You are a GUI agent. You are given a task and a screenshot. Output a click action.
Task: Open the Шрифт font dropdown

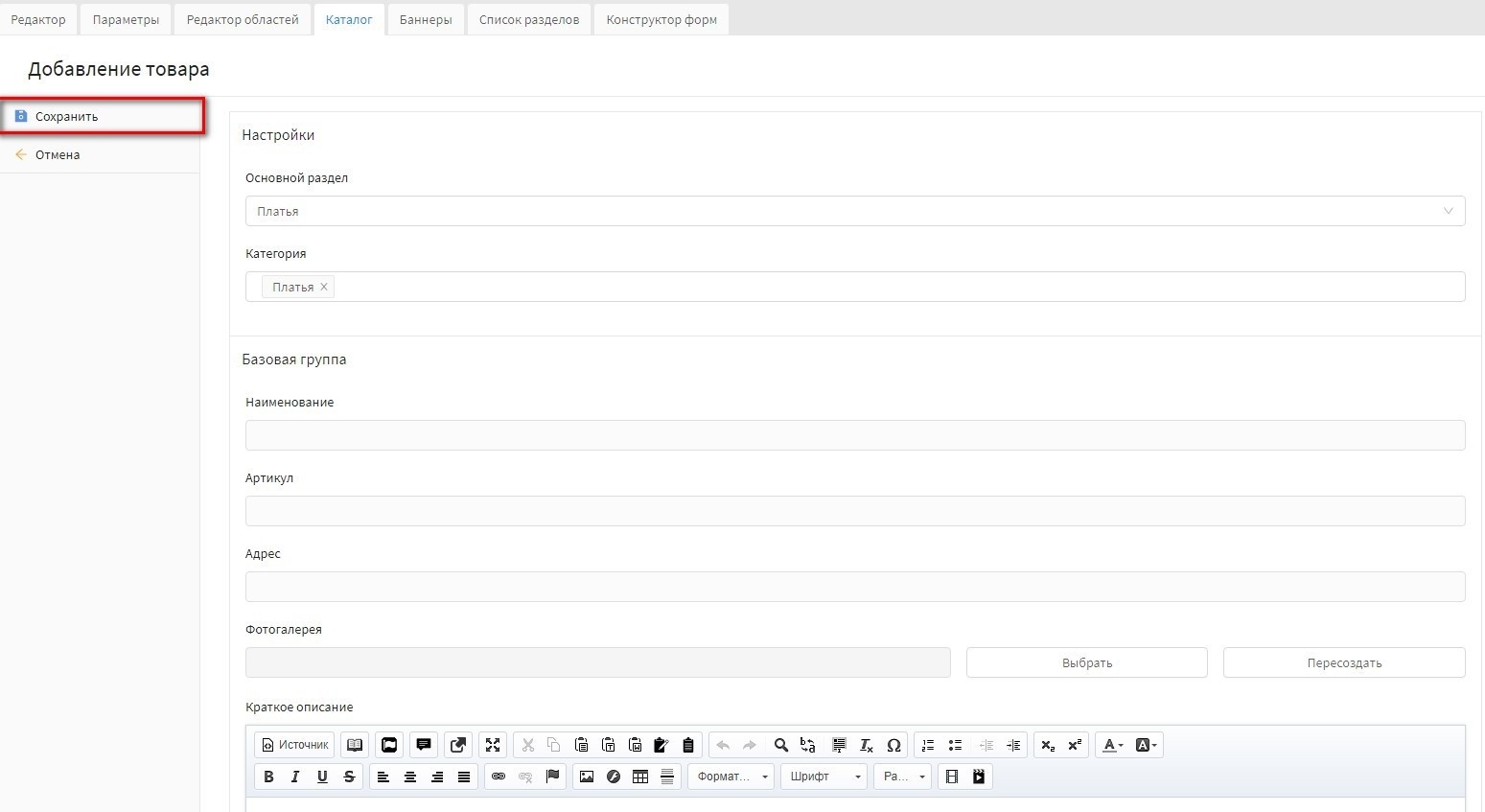pyautogui.click(x=824, y=777)
